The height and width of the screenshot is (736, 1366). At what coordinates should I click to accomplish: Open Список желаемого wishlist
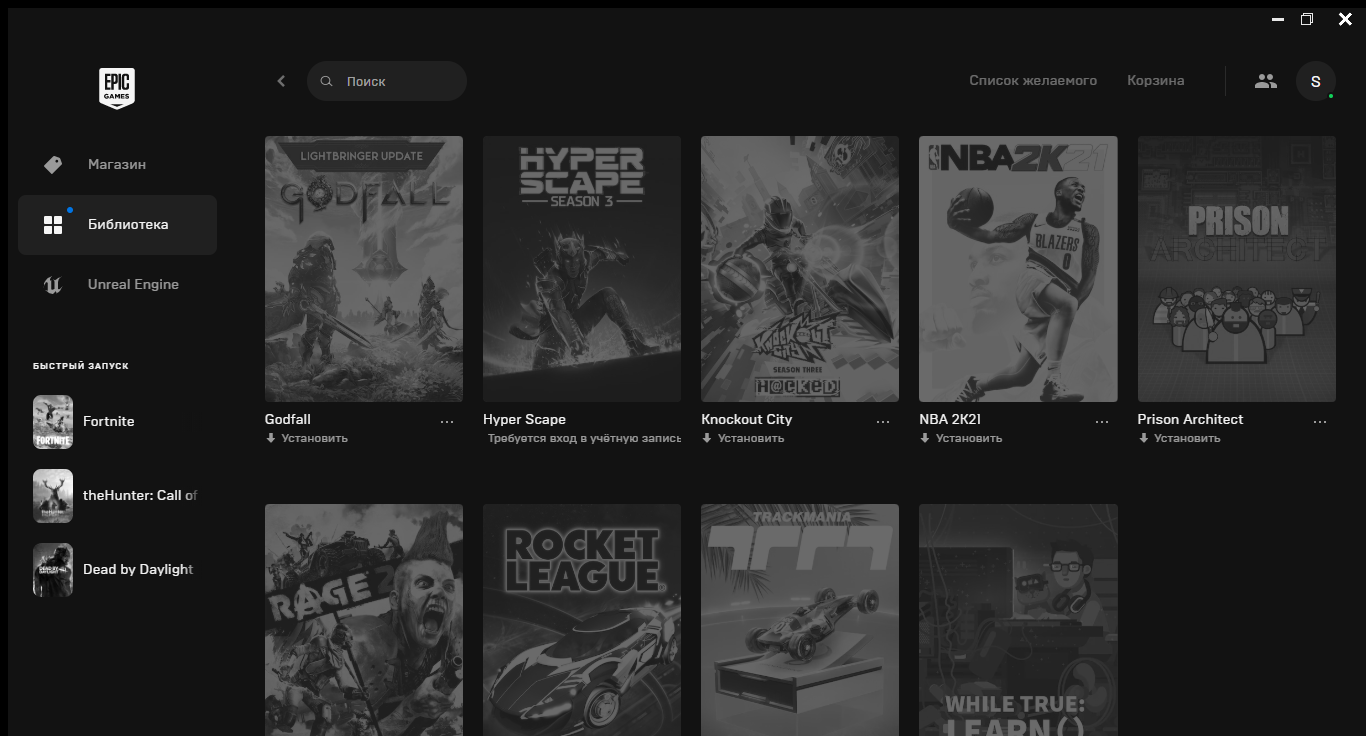point(1033,80)
